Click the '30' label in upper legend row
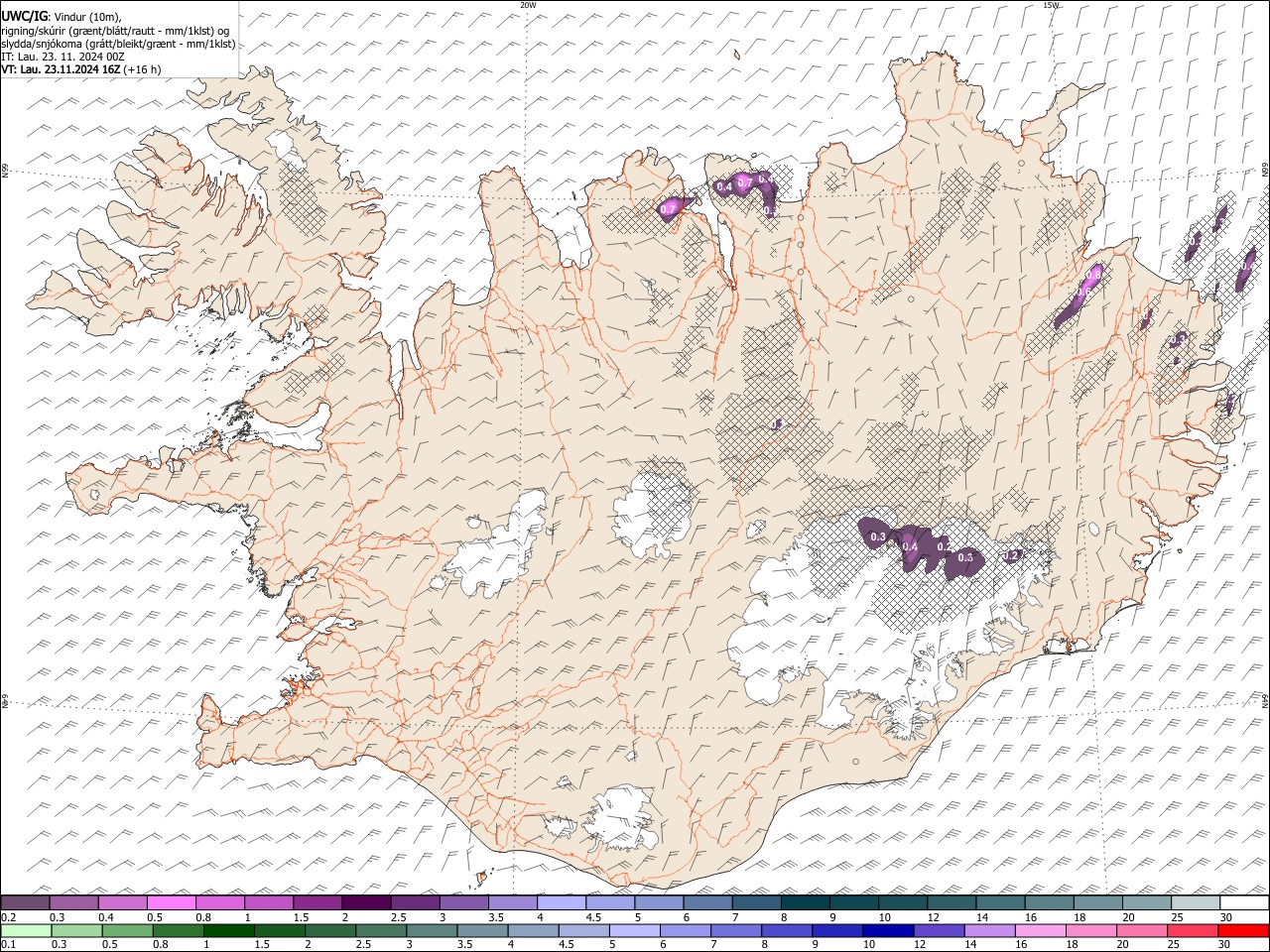The image size is (1270, 952). (x=1226, y=916)
